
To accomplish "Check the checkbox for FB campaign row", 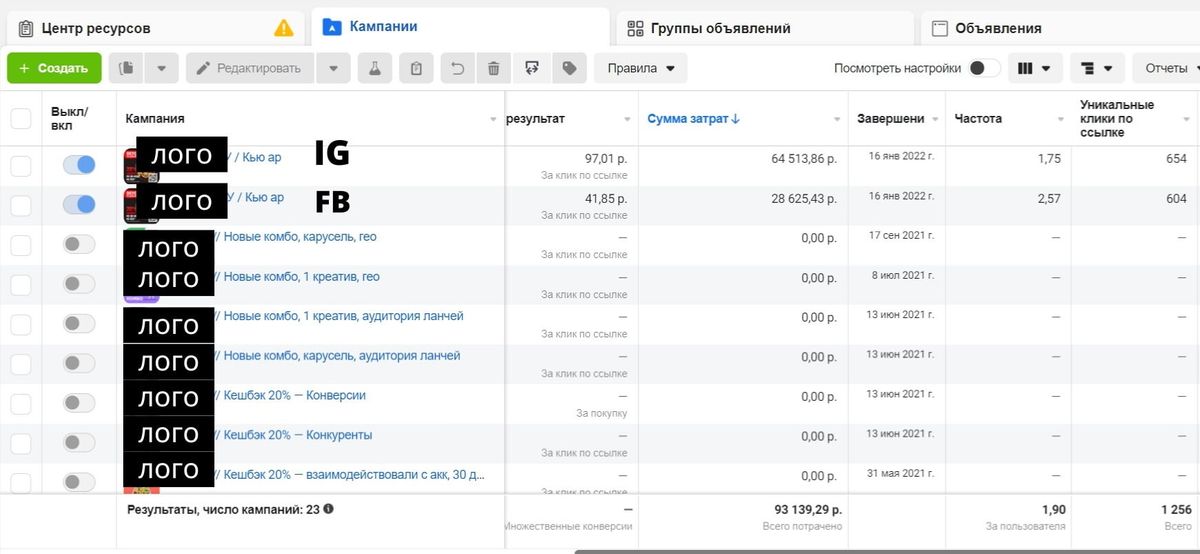I will tap(20, 205).
